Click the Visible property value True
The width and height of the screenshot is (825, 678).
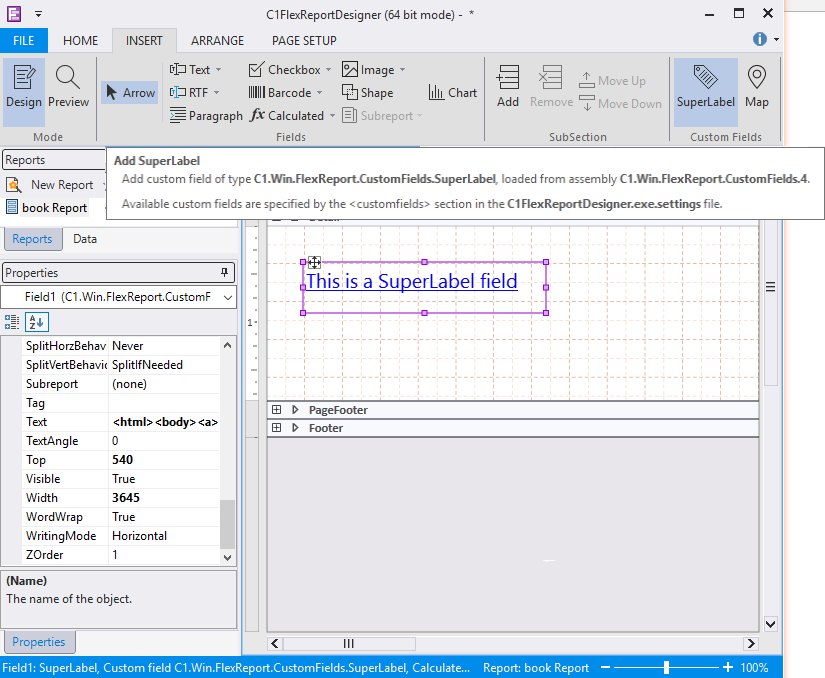[164, 479]
